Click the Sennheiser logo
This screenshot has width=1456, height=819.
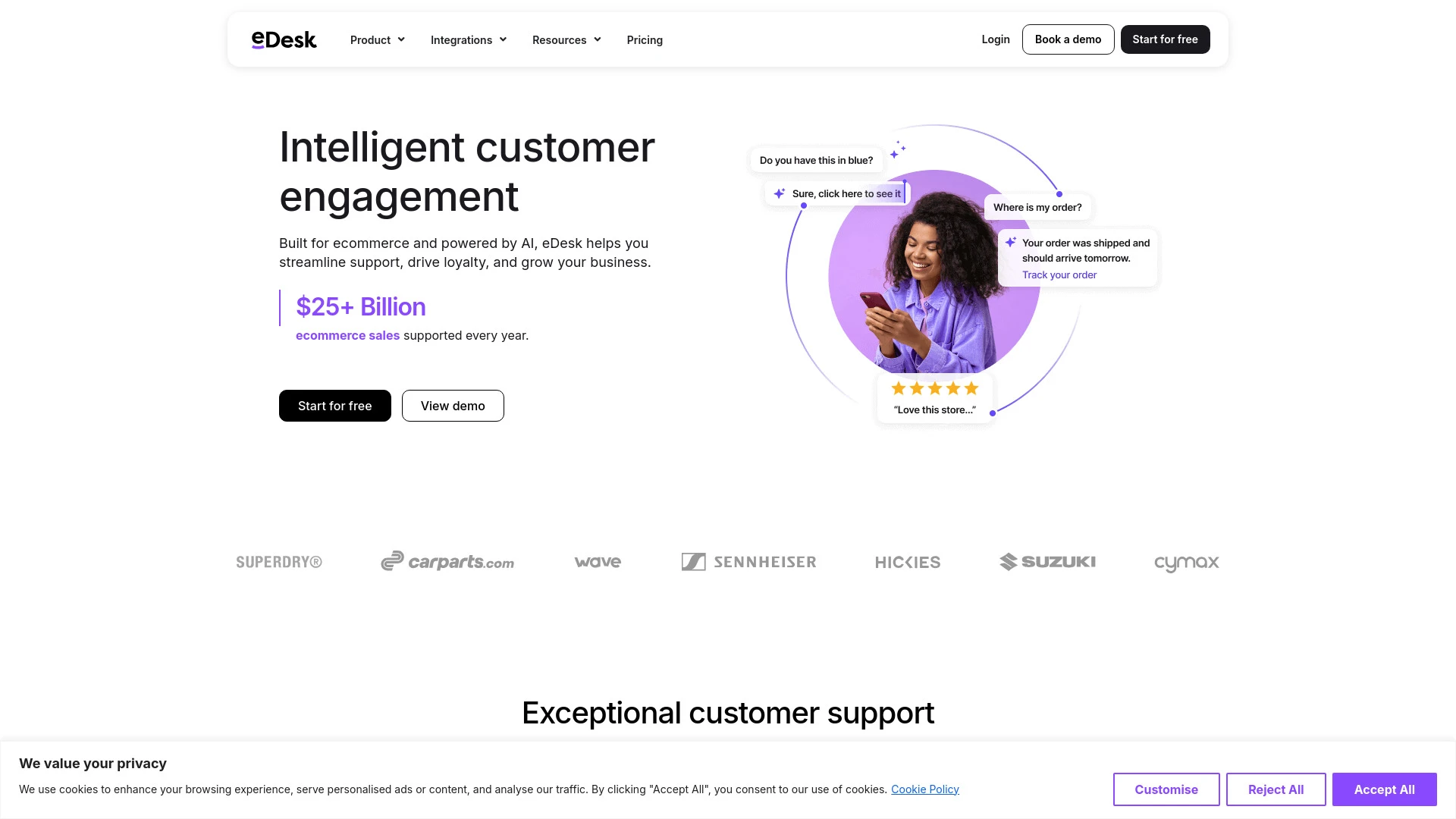pyautogui.click(x=748, y=561)
